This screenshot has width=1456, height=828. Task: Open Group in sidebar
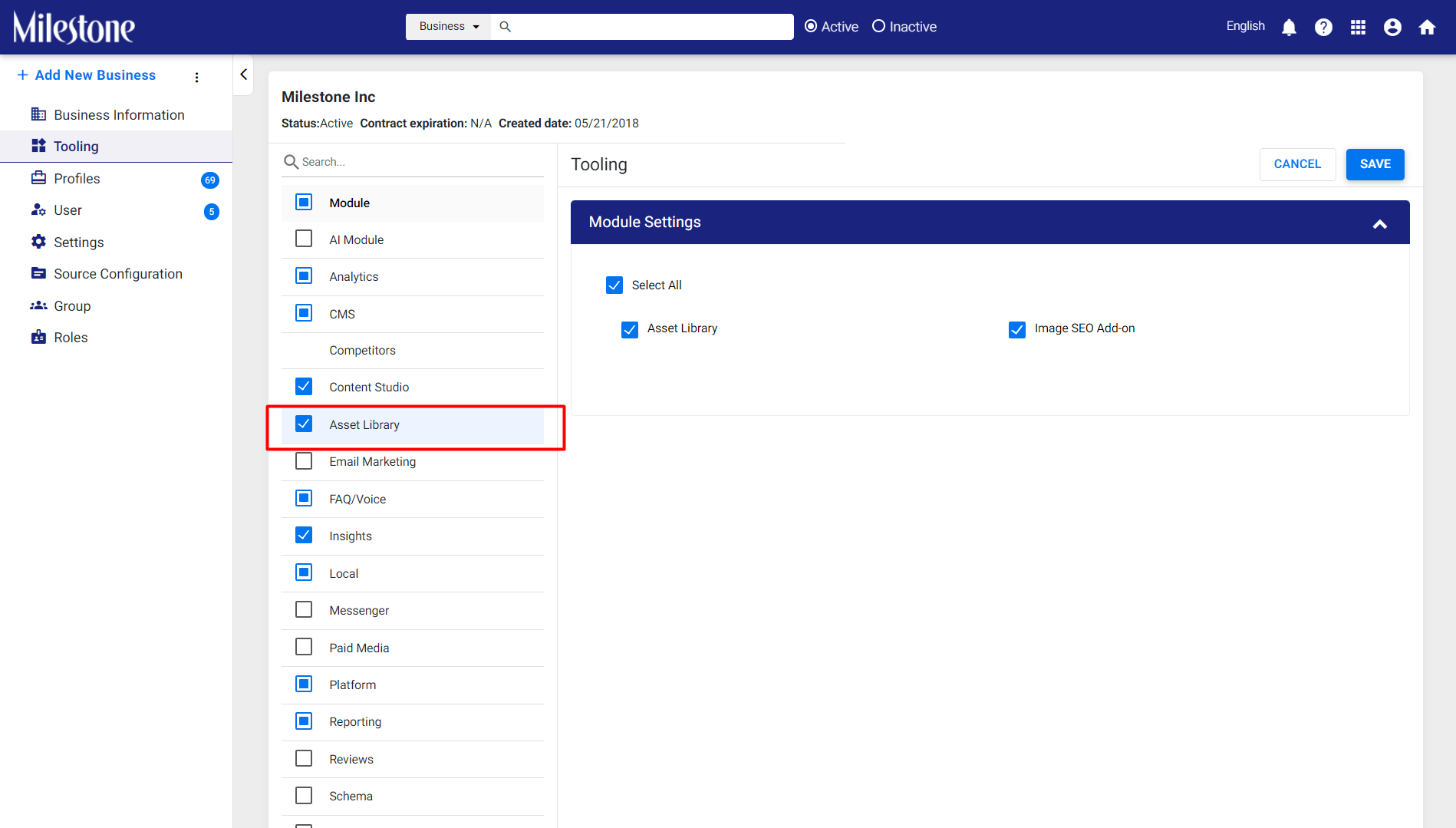117,305
